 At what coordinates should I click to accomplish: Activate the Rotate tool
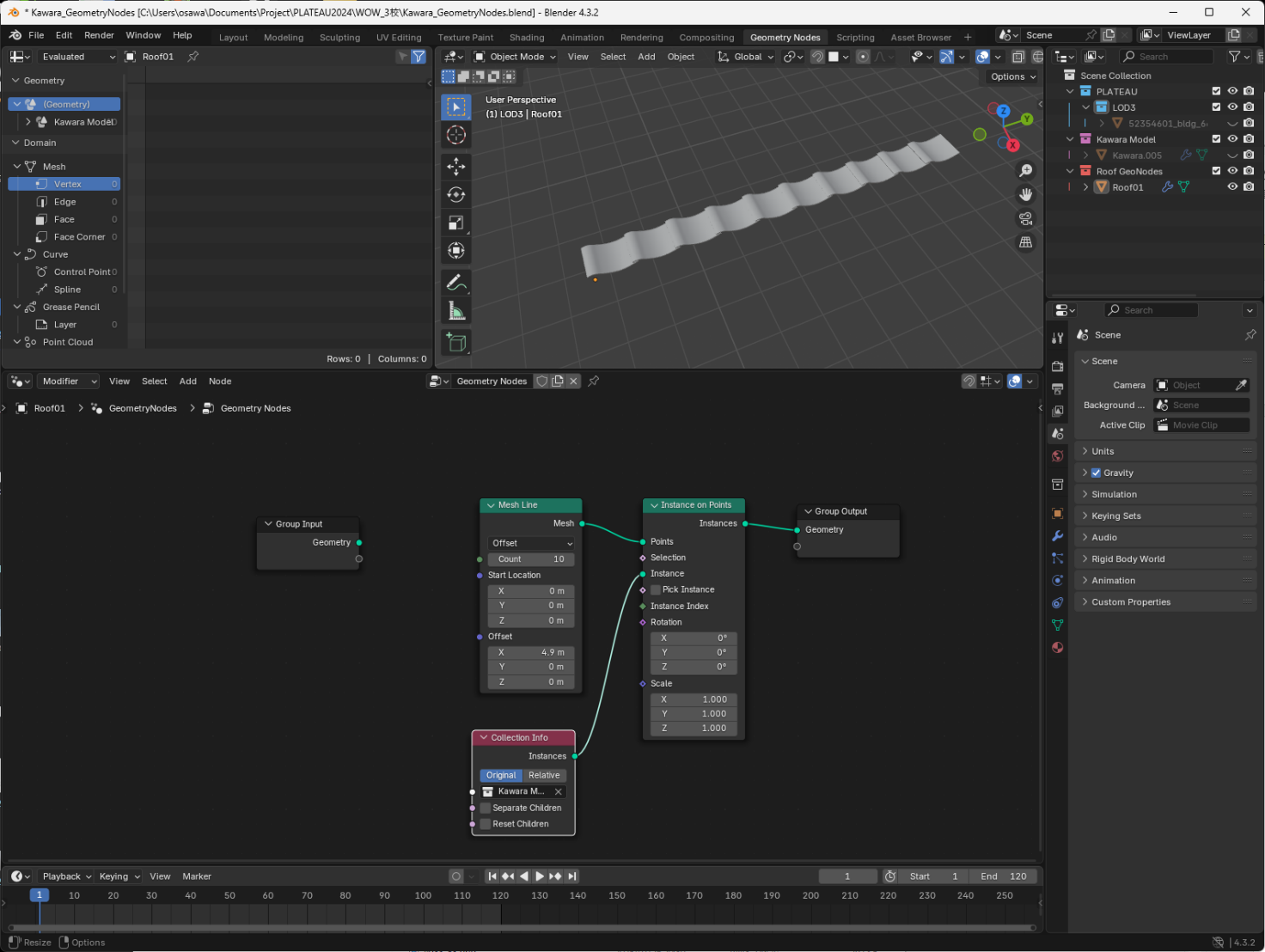(456, 195)
